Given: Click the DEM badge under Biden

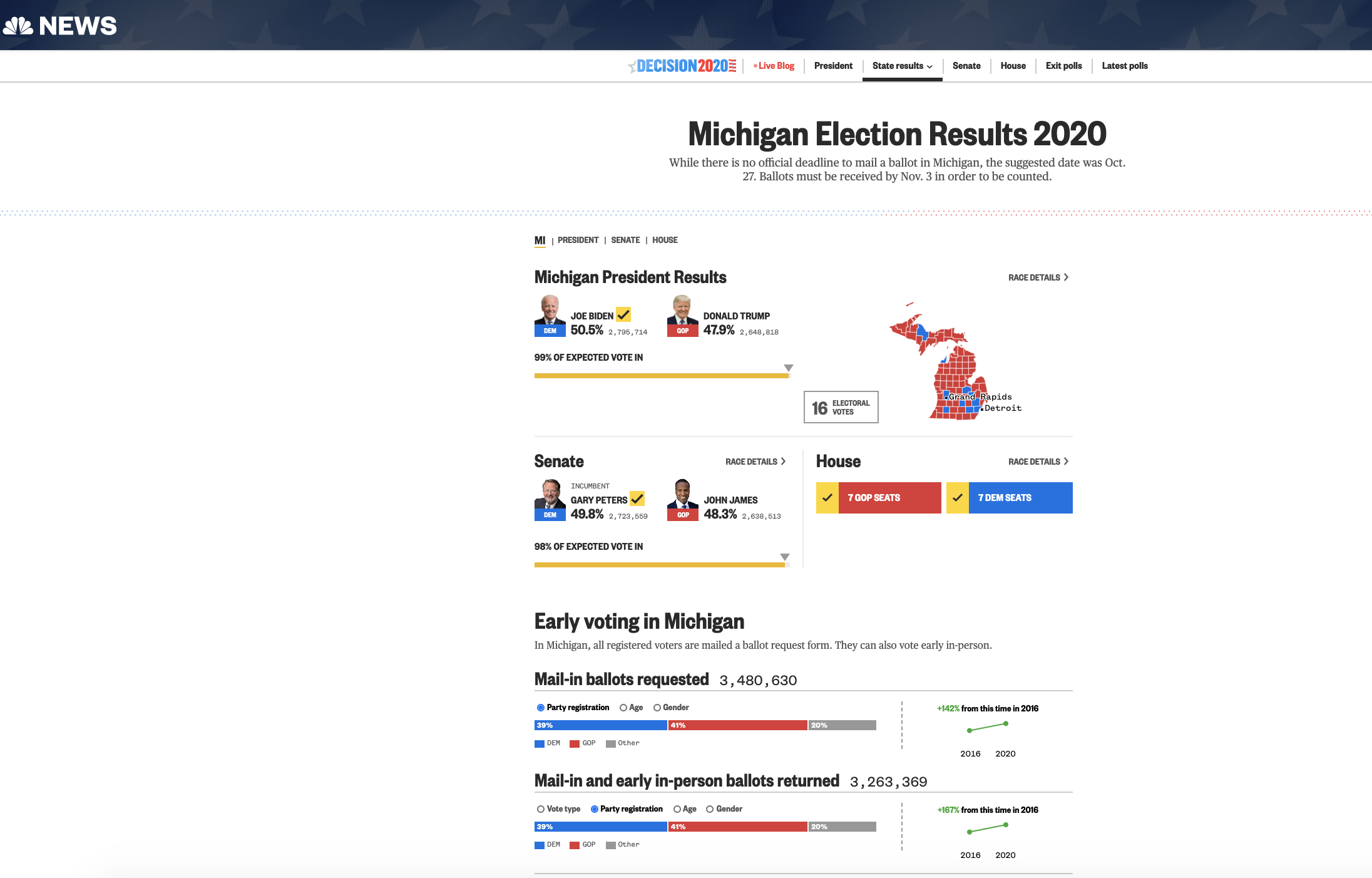Looking at the screenshot, I should pos(550,331).
